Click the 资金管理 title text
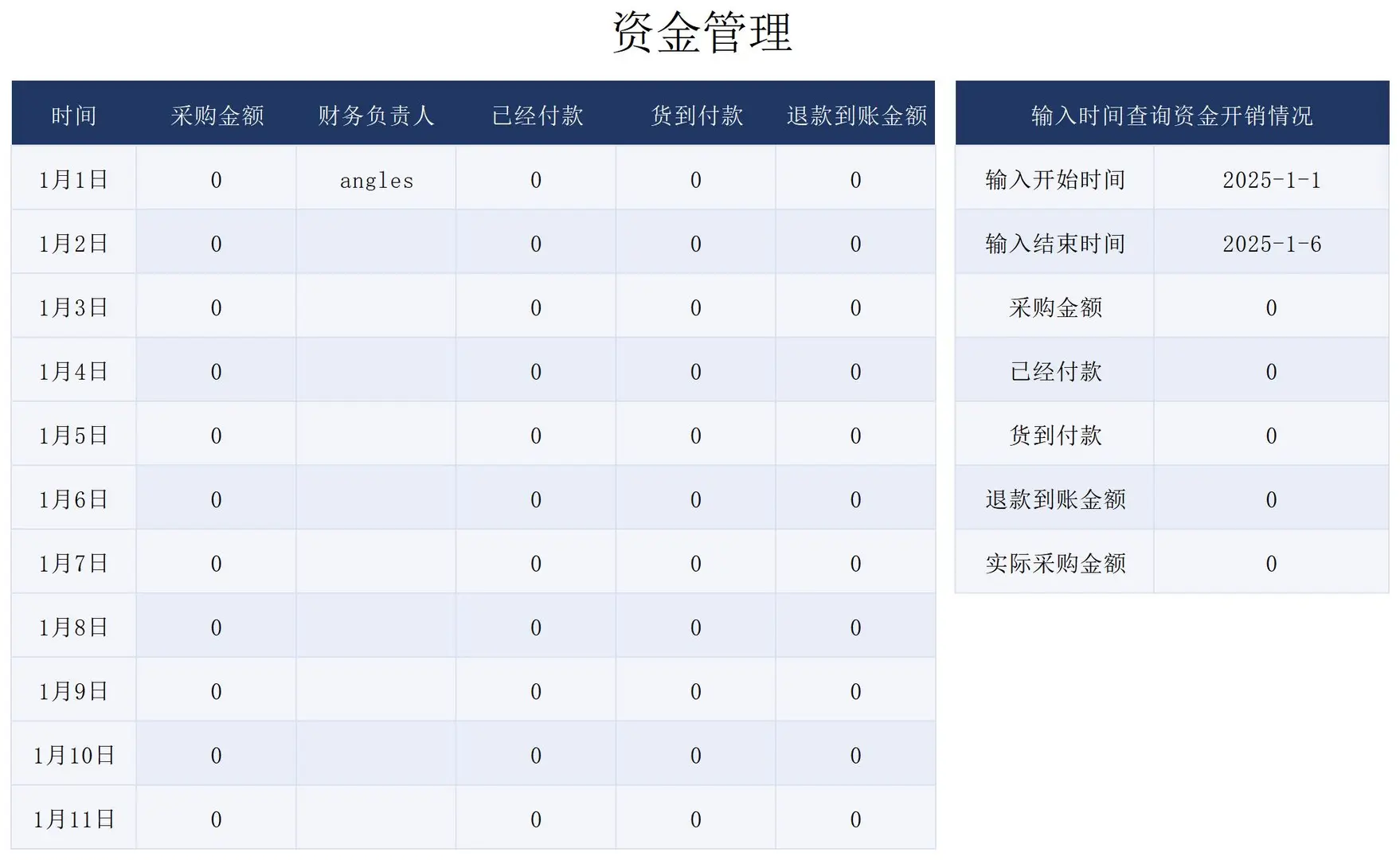This screenshot has height=860, width=1400. coord(700,30)
